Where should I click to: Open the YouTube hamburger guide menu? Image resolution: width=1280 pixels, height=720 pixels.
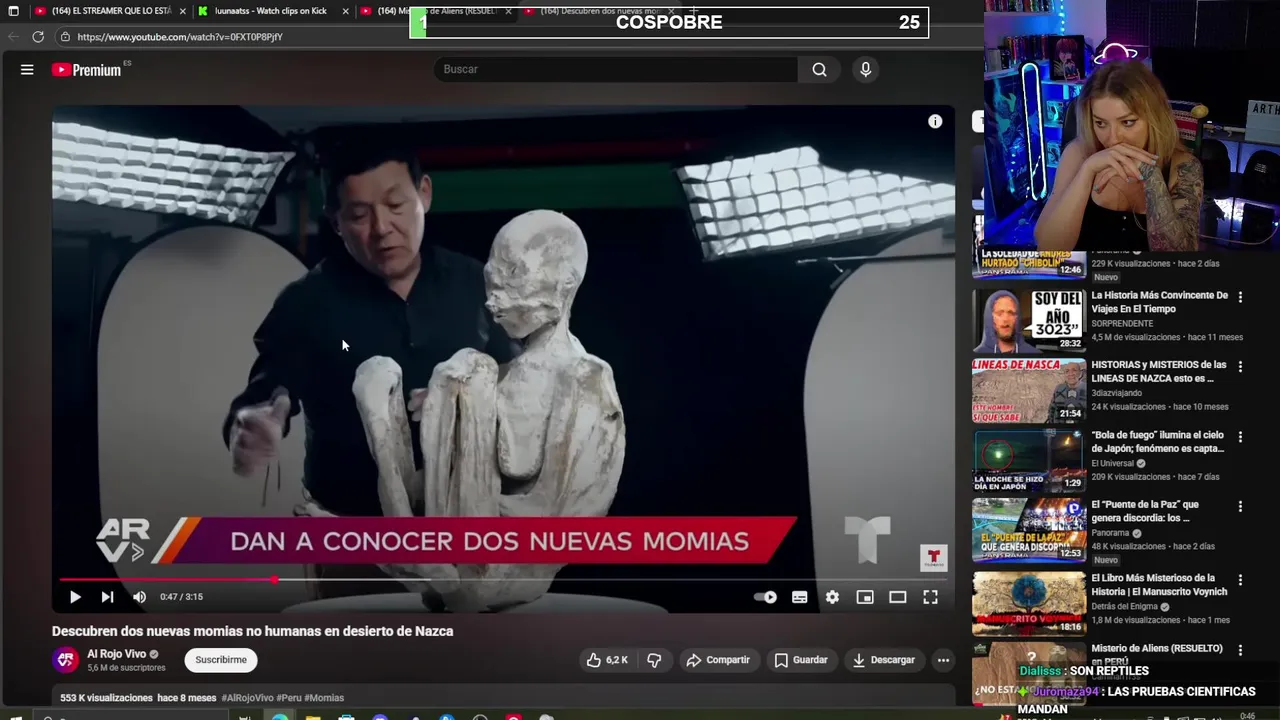[x=27, y=69]
